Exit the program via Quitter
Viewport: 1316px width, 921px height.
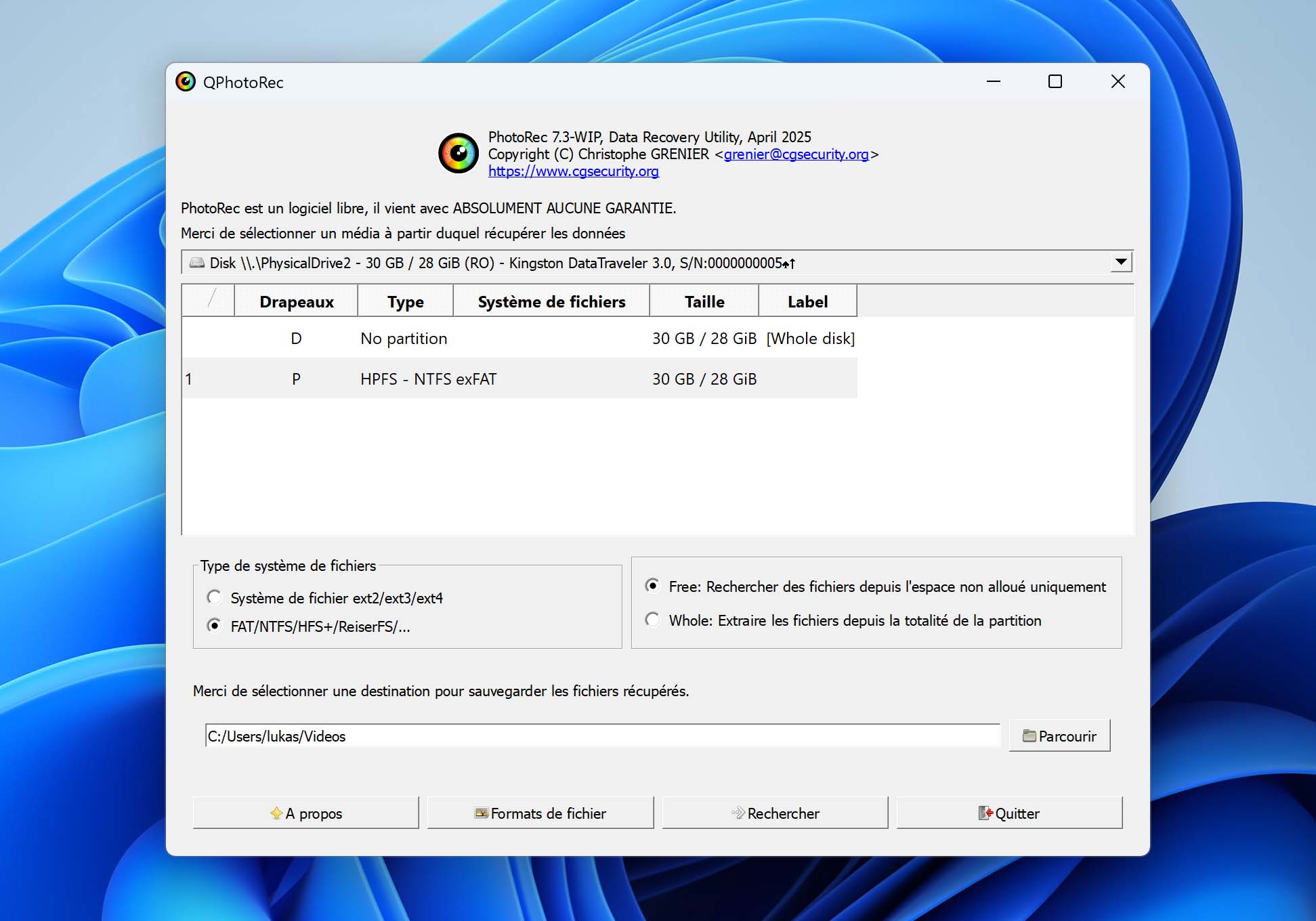[1009, 813]
